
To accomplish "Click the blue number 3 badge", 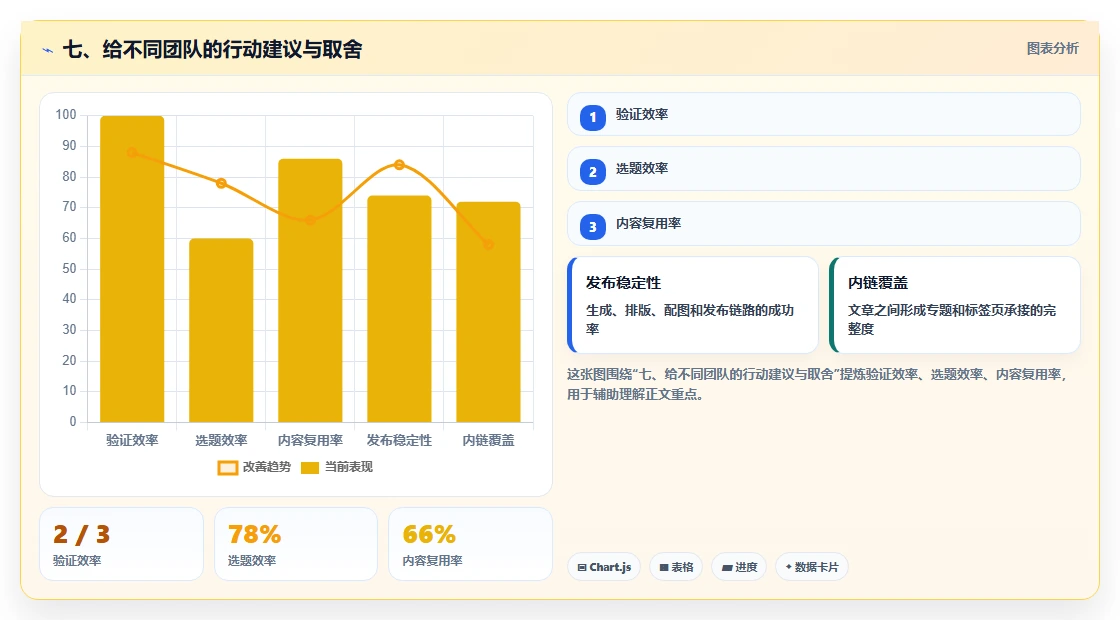I will pyautogui.click(x=593, y=227).
